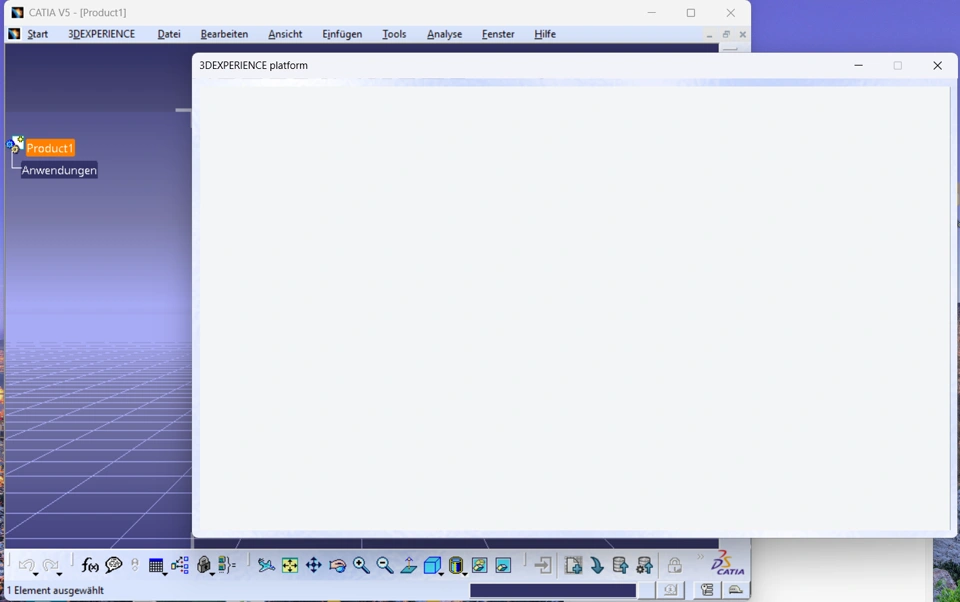Toggle the lock icon in toolbar

point(674,565)
